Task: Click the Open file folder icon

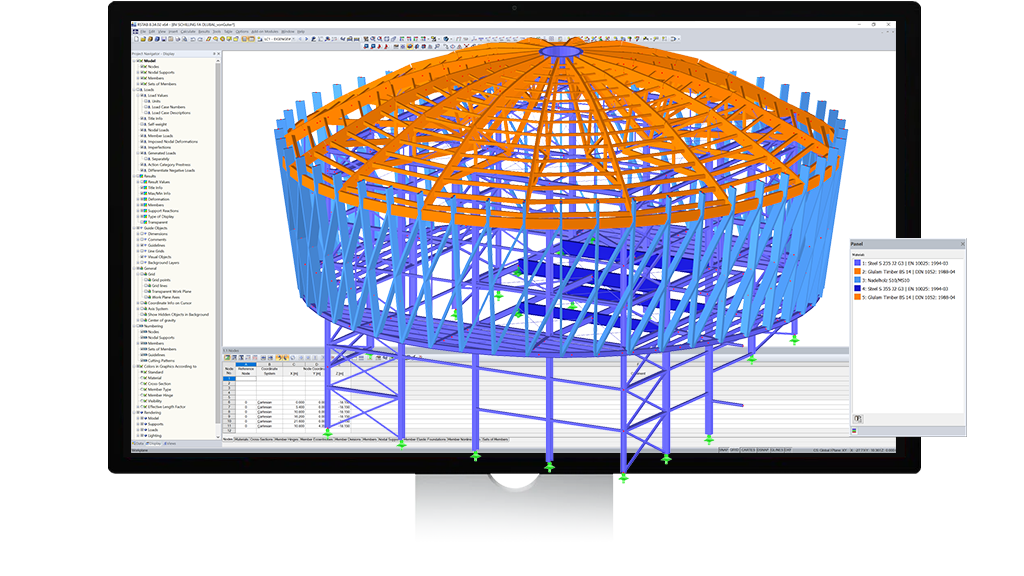Action: [x=143, y=39]
